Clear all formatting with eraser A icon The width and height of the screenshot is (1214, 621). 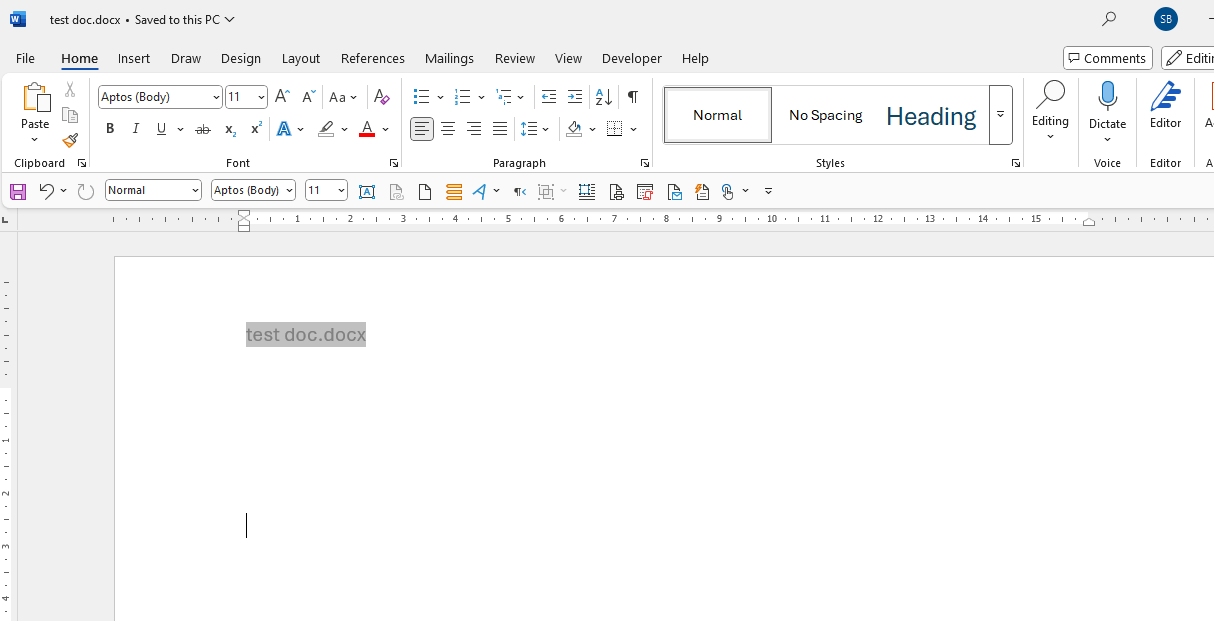coord(381,97)
